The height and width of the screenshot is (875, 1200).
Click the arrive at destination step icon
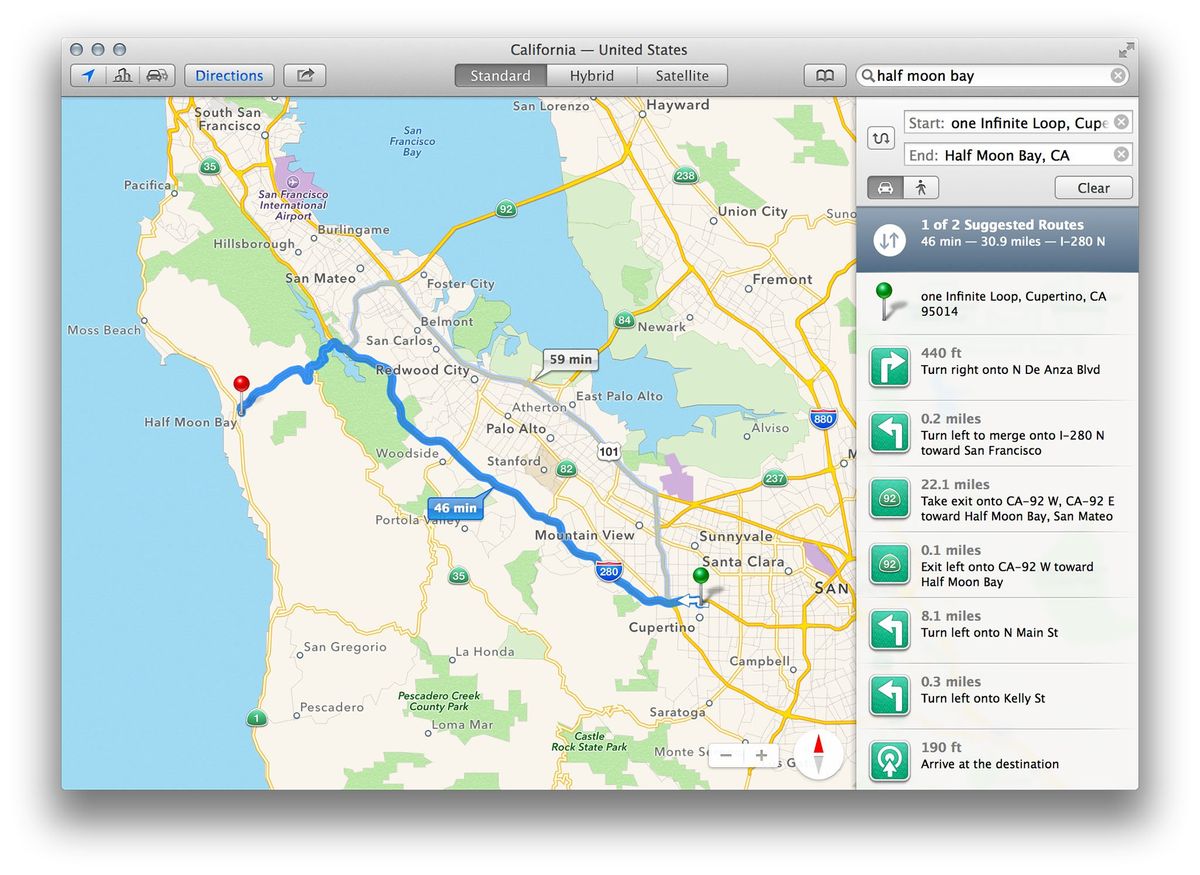point(889,761)
